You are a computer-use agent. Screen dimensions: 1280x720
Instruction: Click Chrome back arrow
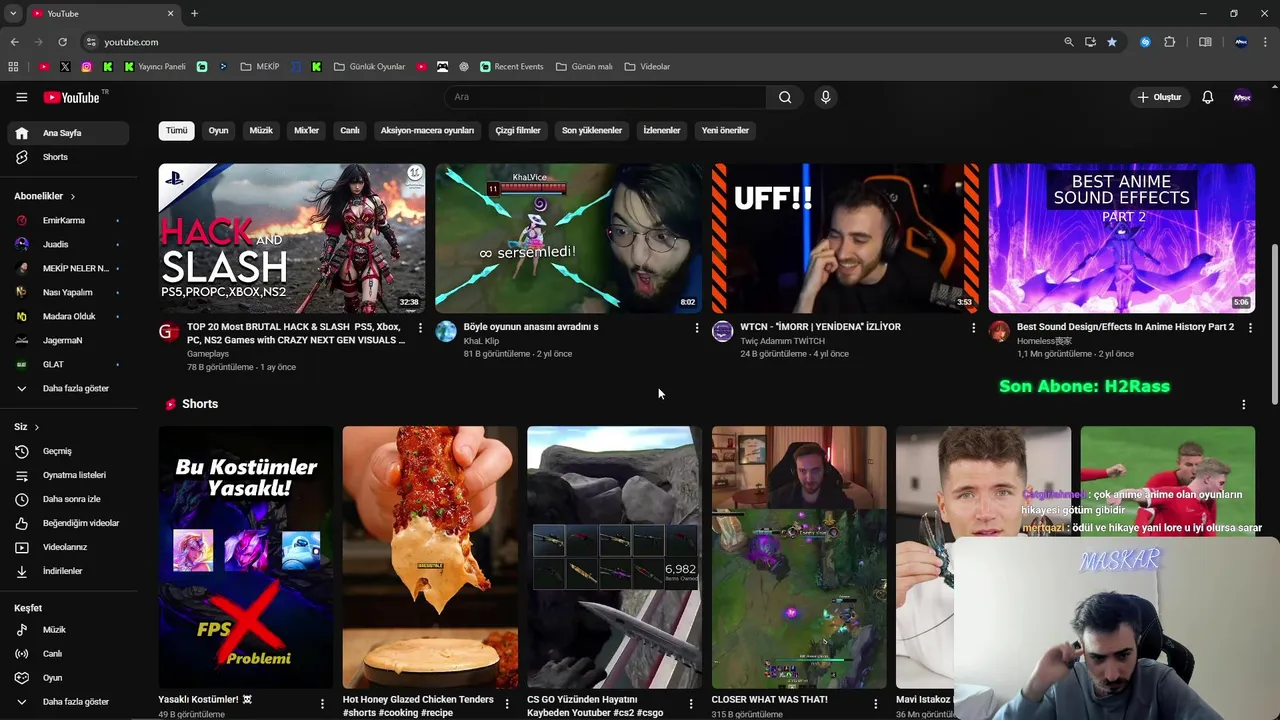pos(14,42)
